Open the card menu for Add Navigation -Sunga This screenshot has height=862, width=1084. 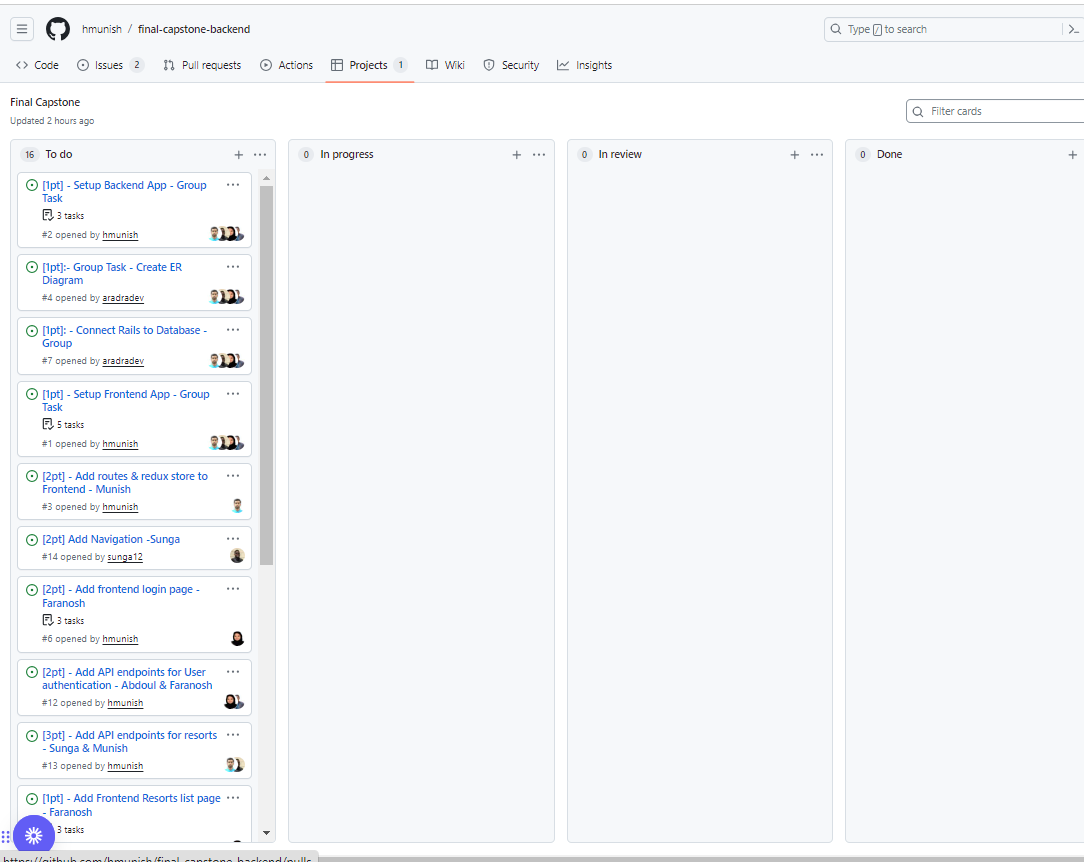pos(233,539)
